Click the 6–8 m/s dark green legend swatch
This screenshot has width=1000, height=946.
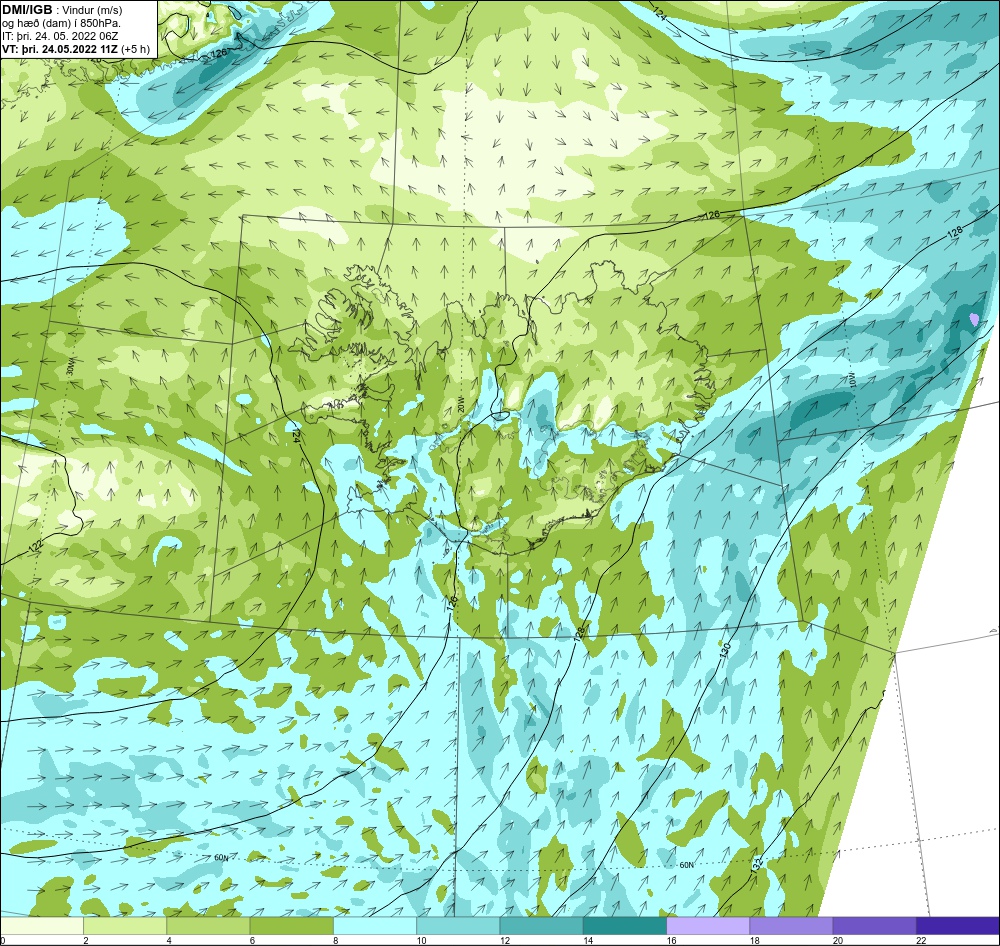[291, 925]
